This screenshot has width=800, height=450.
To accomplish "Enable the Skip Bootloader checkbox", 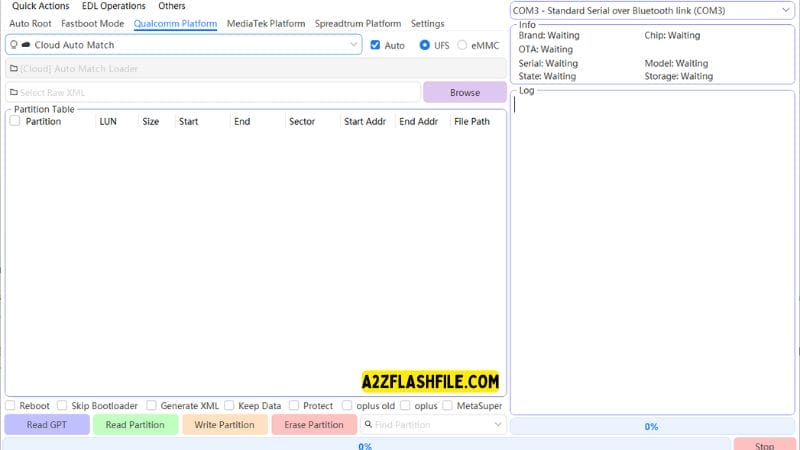I will [x=62, y=405].
